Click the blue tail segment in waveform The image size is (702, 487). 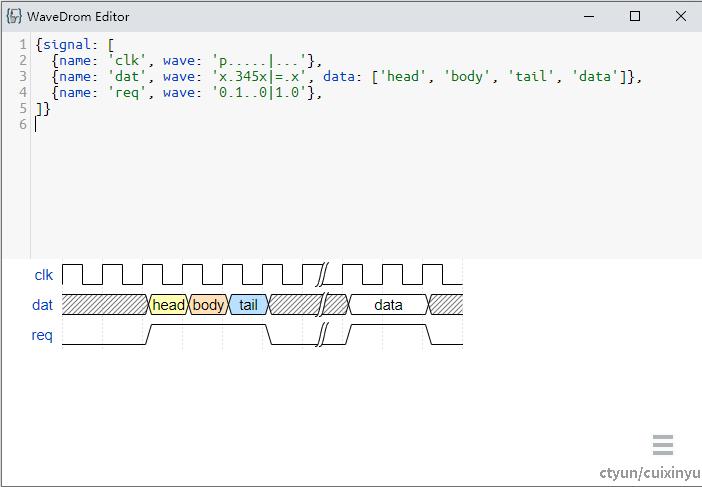pyautogui.click(x=248, y=305)
